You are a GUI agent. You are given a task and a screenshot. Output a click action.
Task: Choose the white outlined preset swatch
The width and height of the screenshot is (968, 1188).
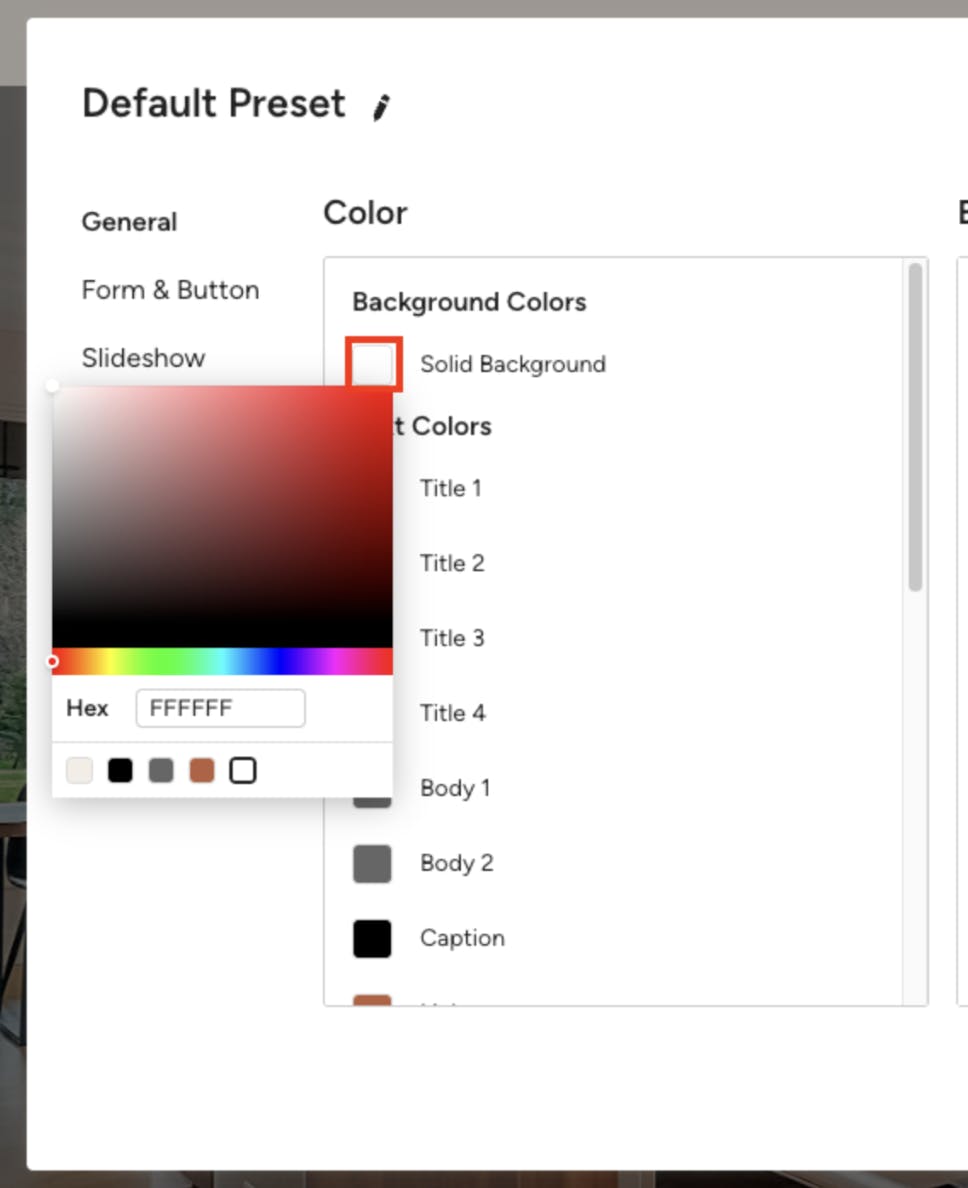point(243,770)
